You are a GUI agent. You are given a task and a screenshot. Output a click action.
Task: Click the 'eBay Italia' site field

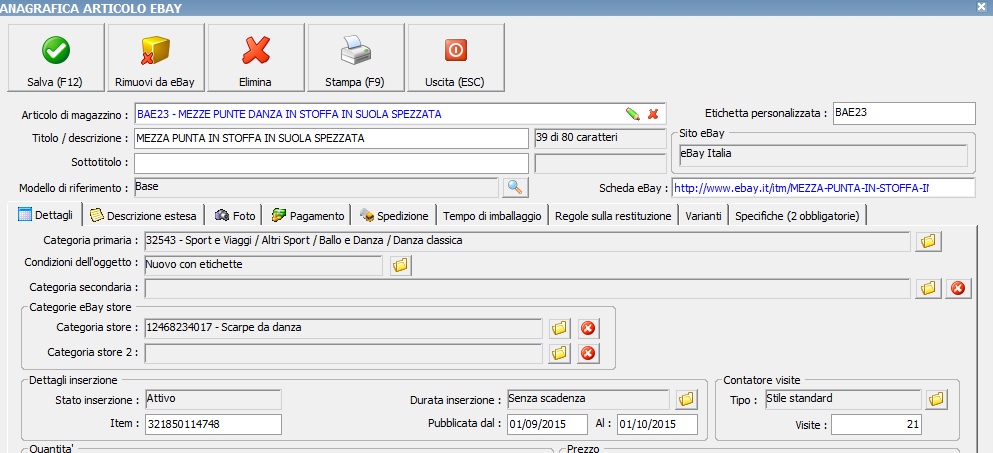coord(823,155)
